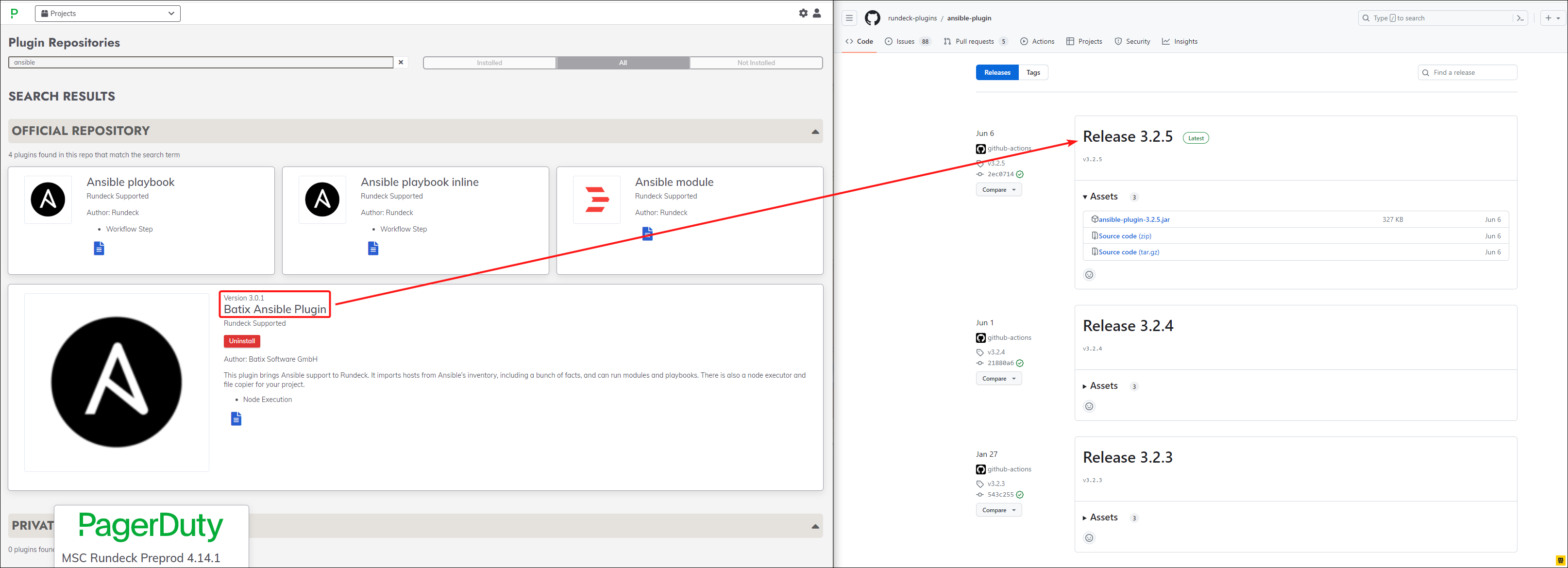The width and height of the screenshot is (1568, 568).
Task: Open the rundeck-plugins organization link
Action: pos(912,18)
